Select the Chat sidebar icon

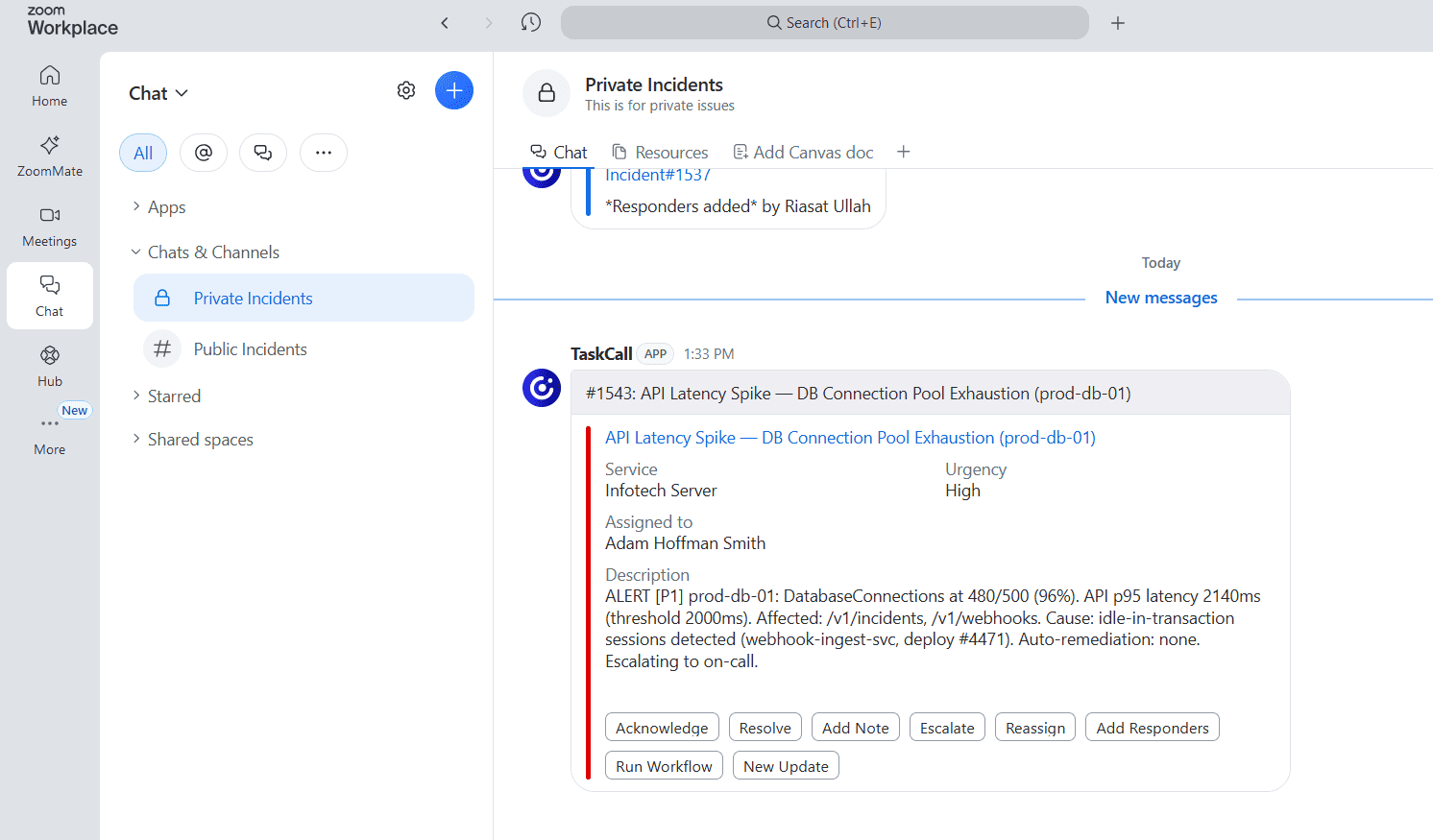[50, 296]
